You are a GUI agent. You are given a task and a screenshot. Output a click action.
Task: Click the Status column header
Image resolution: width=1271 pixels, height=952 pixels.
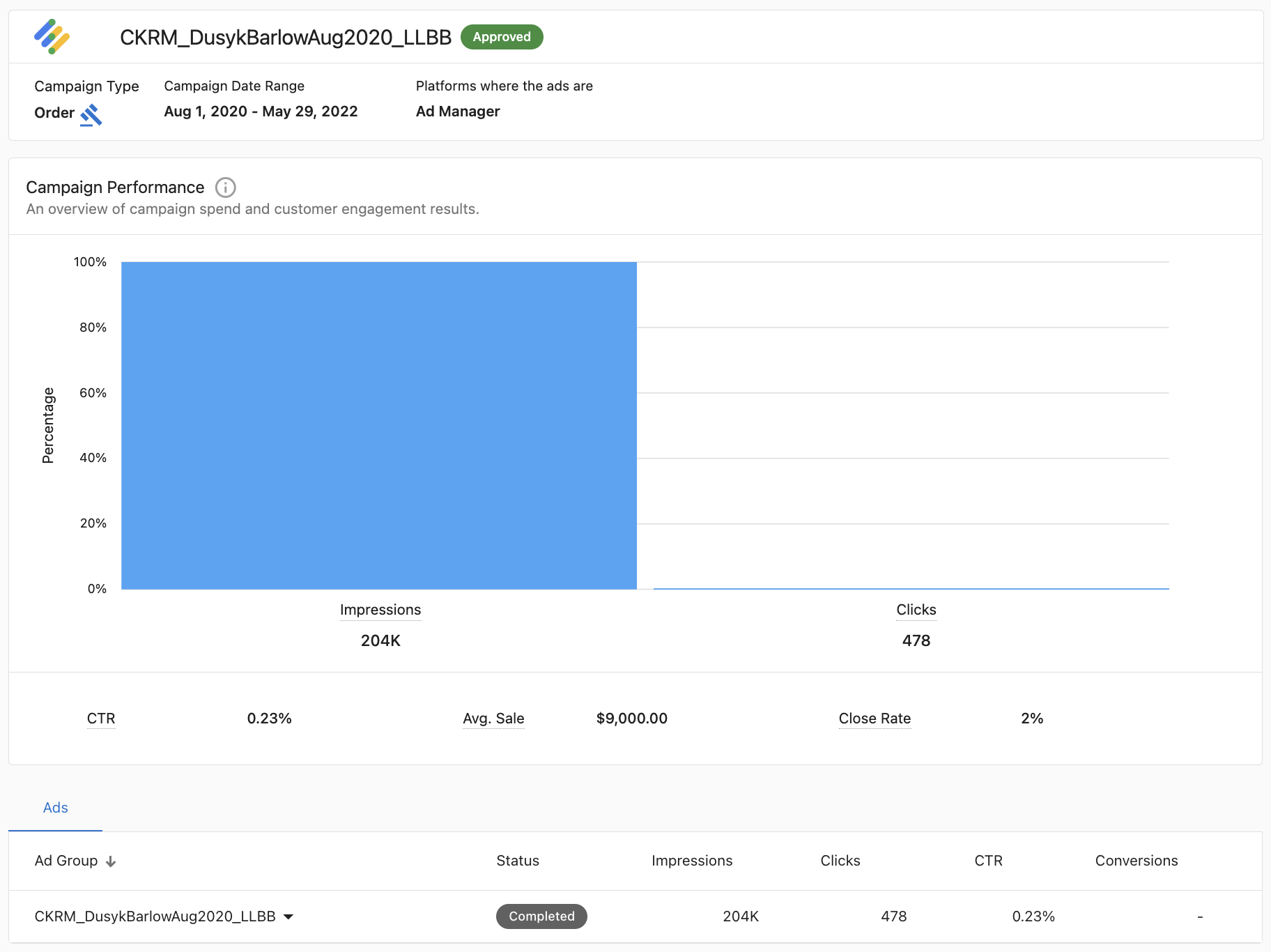(x=518, y=861)
